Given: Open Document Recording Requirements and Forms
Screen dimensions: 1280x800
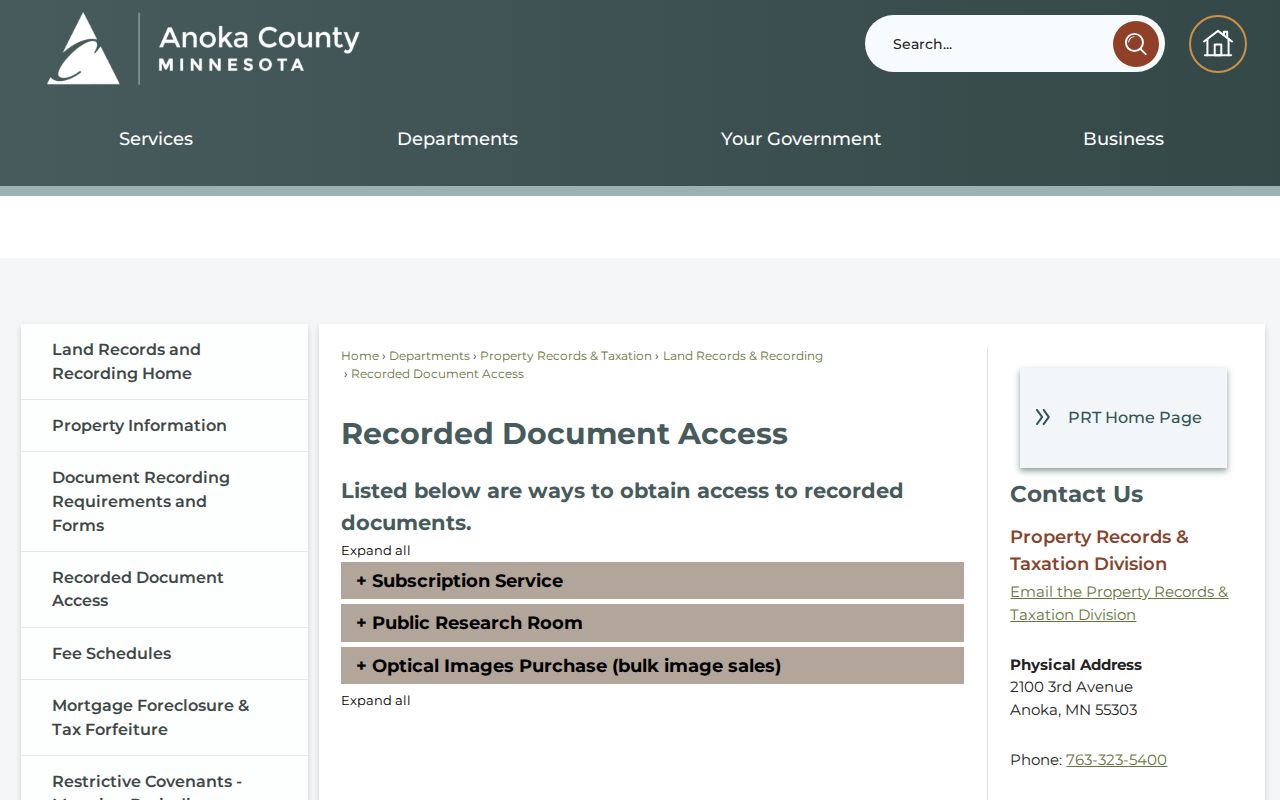Looking at the screenshot, I should pos(165,501).
